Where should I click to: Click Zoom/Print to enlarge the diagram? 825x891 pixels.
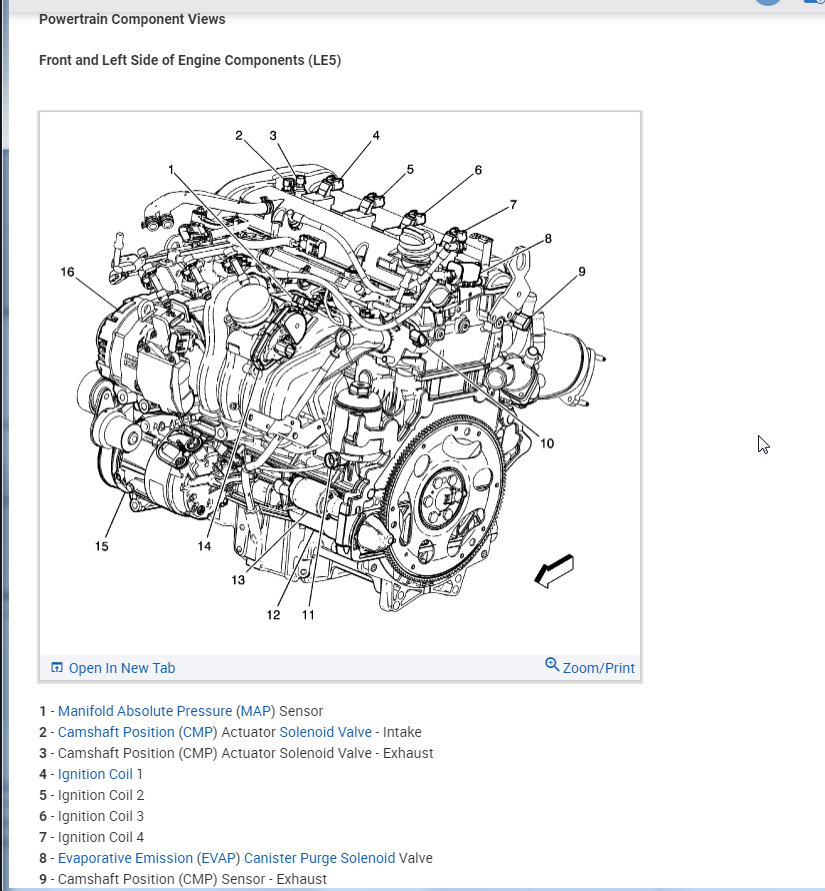pos(598,667)
